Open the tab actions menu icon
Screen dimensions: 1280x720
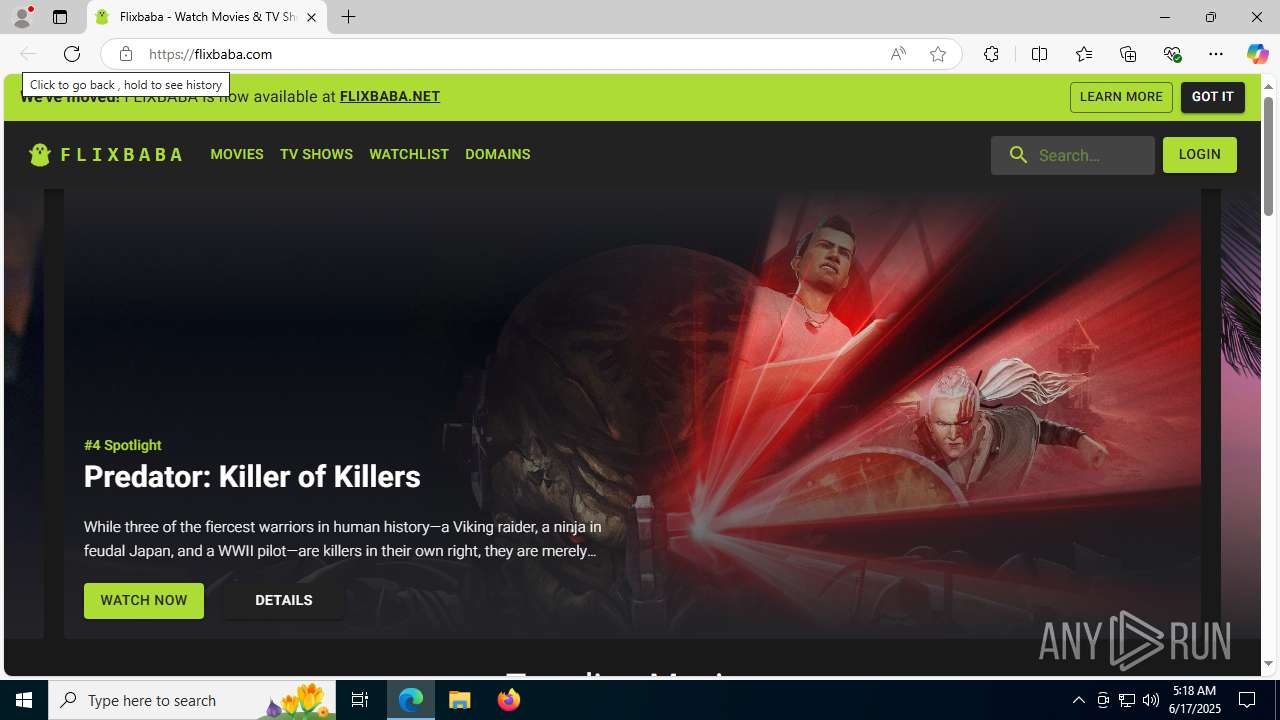pyautogui.click(x=60, y=17)
